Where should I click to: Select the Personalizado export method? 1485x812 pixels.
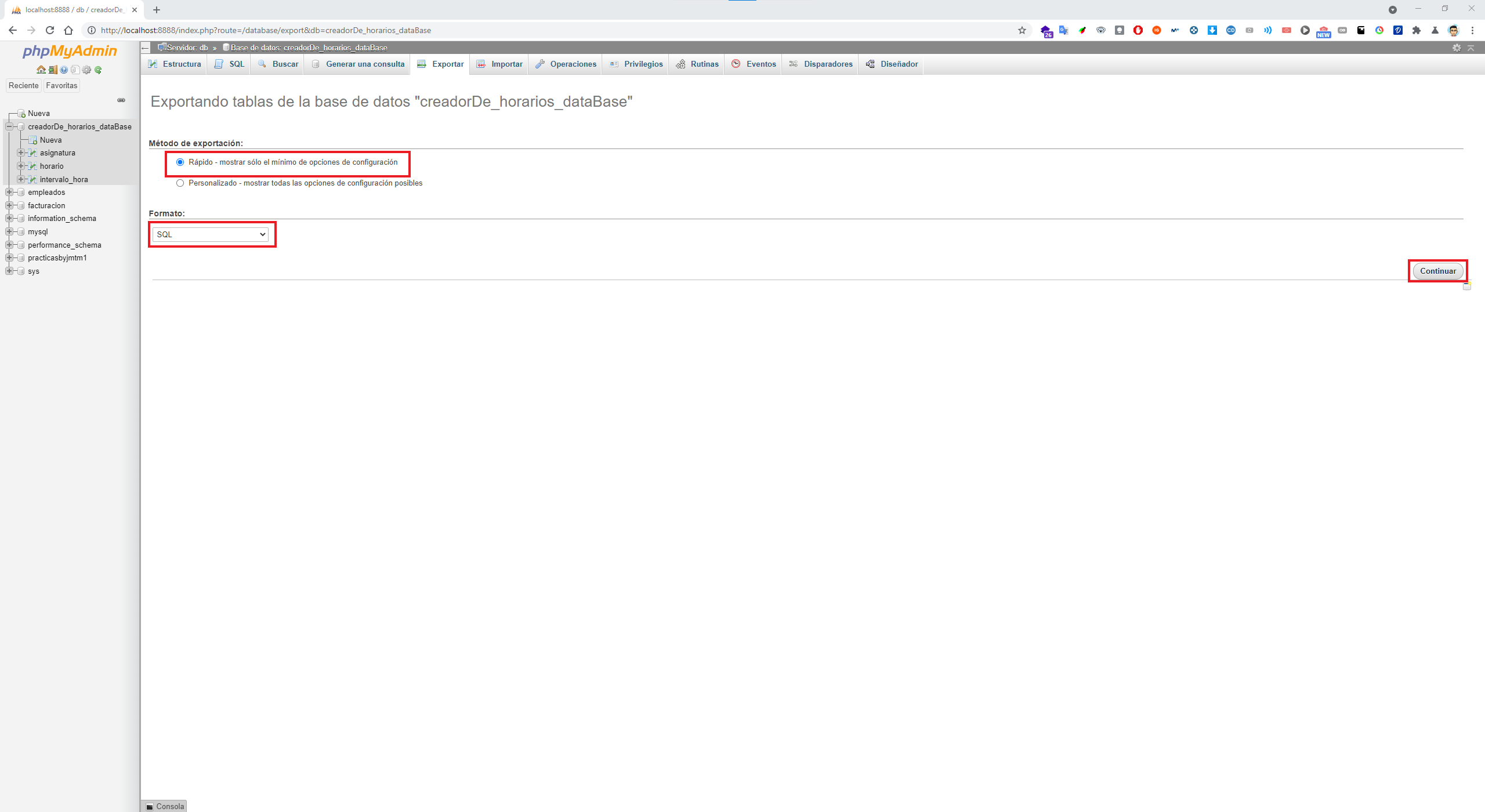pyautogui.click(x=180, y=183)
